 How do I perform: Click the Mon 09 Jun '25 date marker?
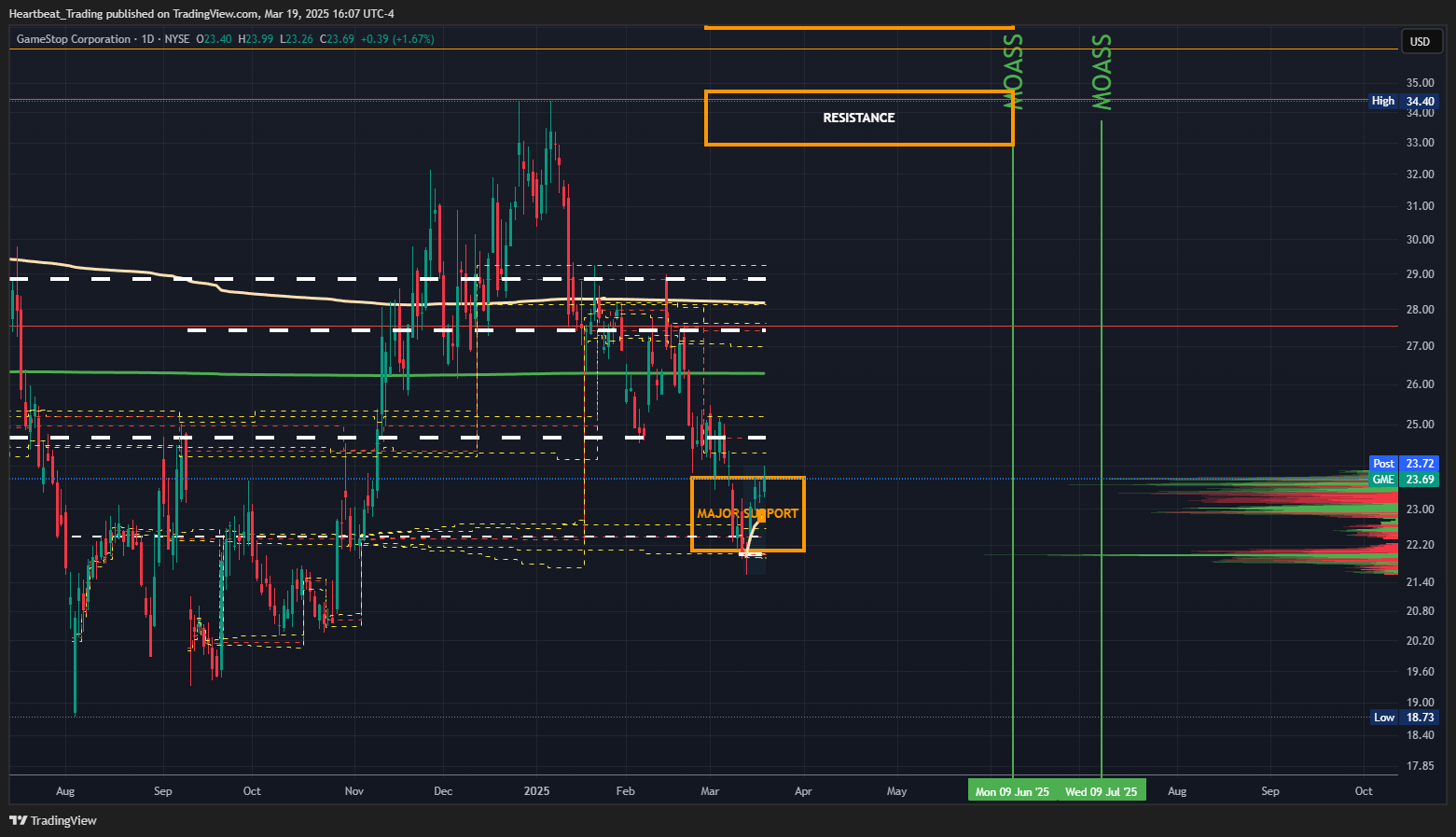pos(1012,791)
